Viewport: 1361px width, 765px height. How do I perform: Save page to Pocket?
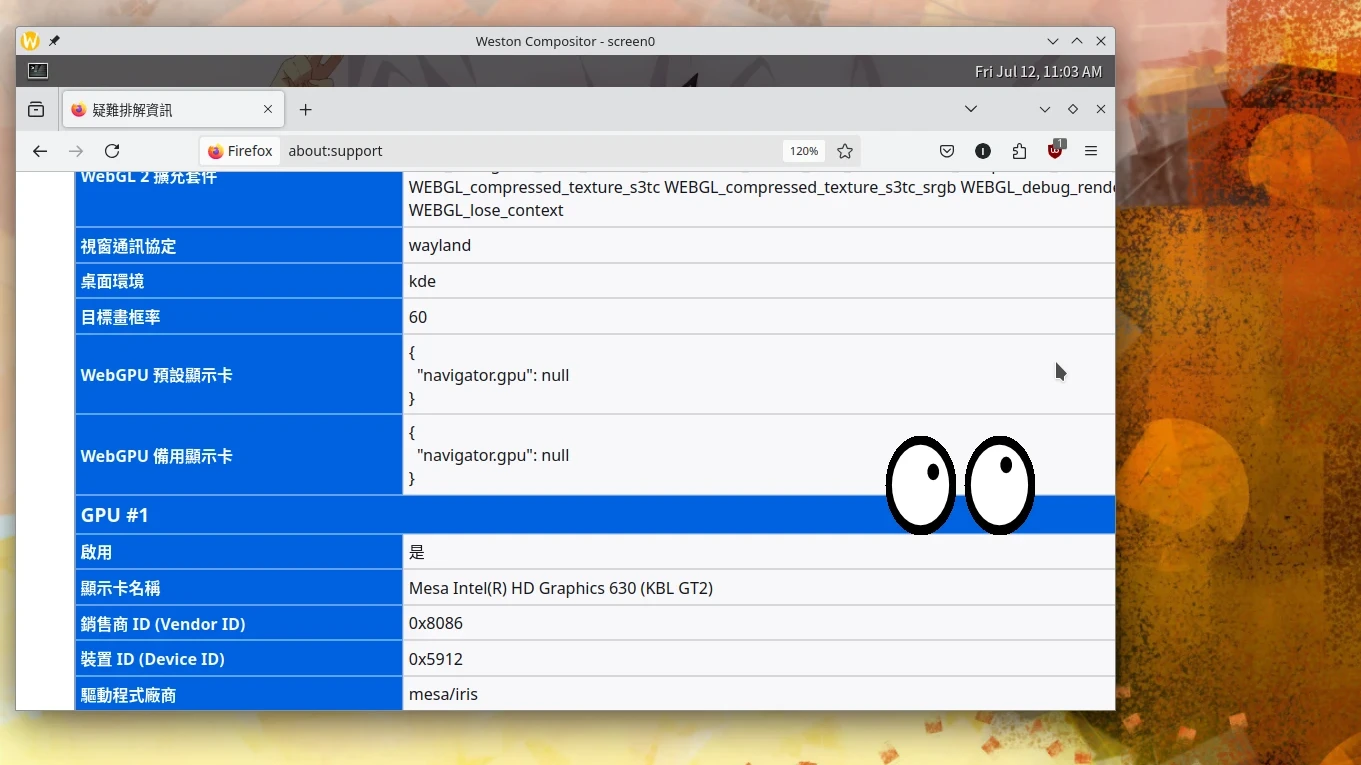click(946, 151)
